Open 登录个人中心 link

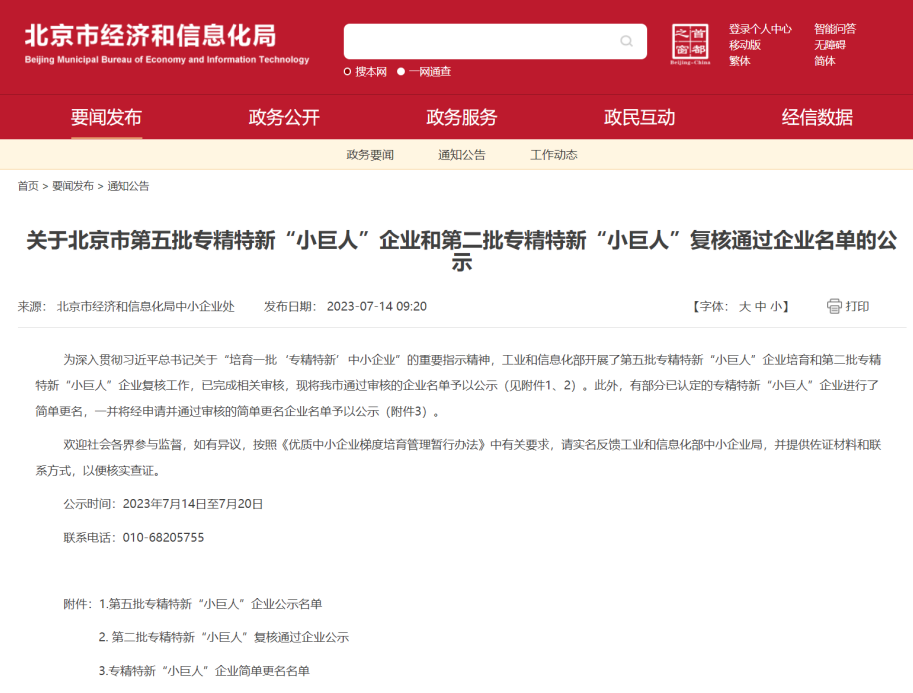click(760, 29)
